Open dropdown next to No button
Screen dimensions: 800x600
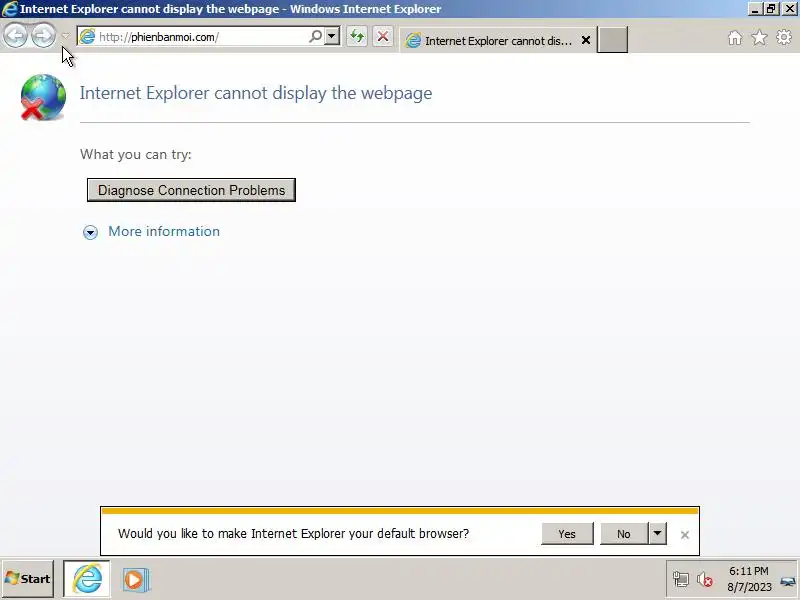click(657, 534)
